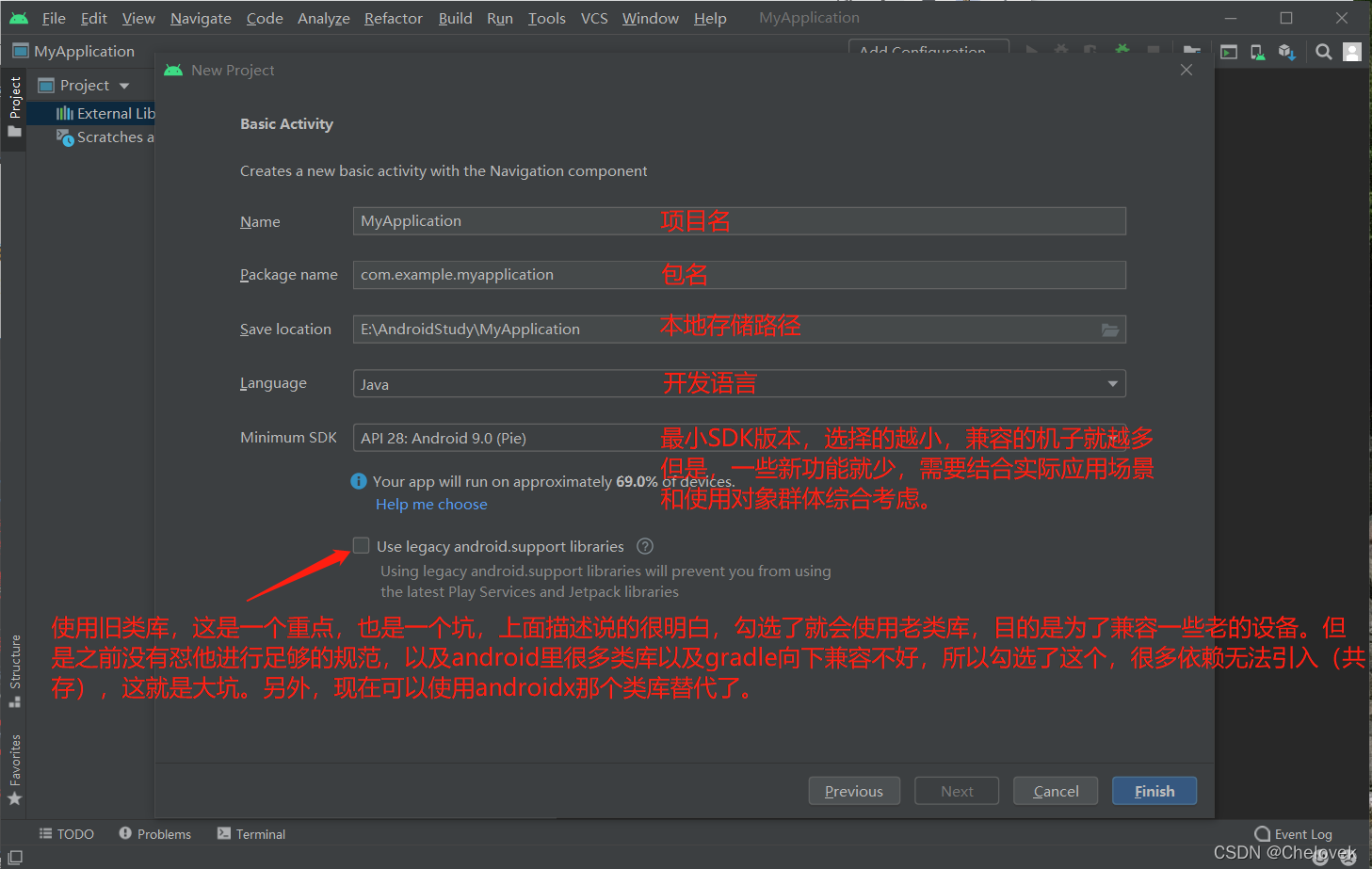Click the Finish button

(x=1154, y=791)
